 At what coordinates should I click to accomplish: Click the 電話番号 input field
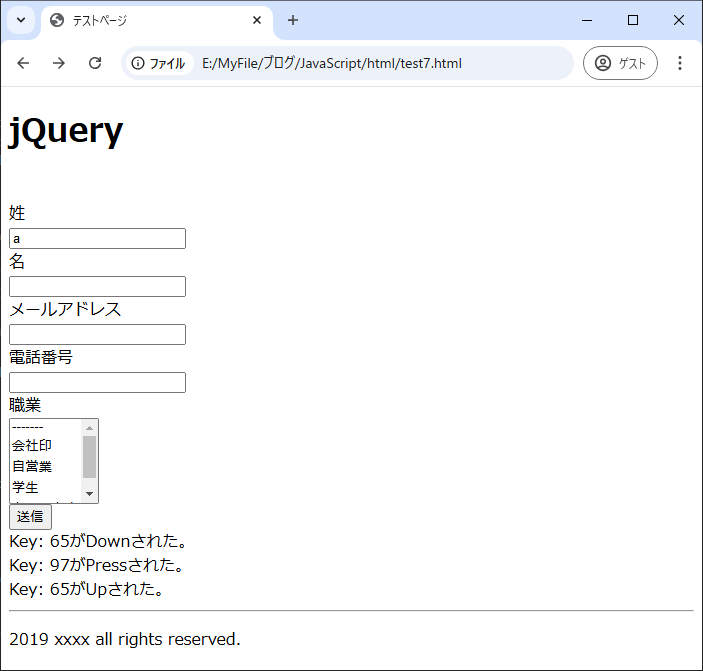point(97,382)
